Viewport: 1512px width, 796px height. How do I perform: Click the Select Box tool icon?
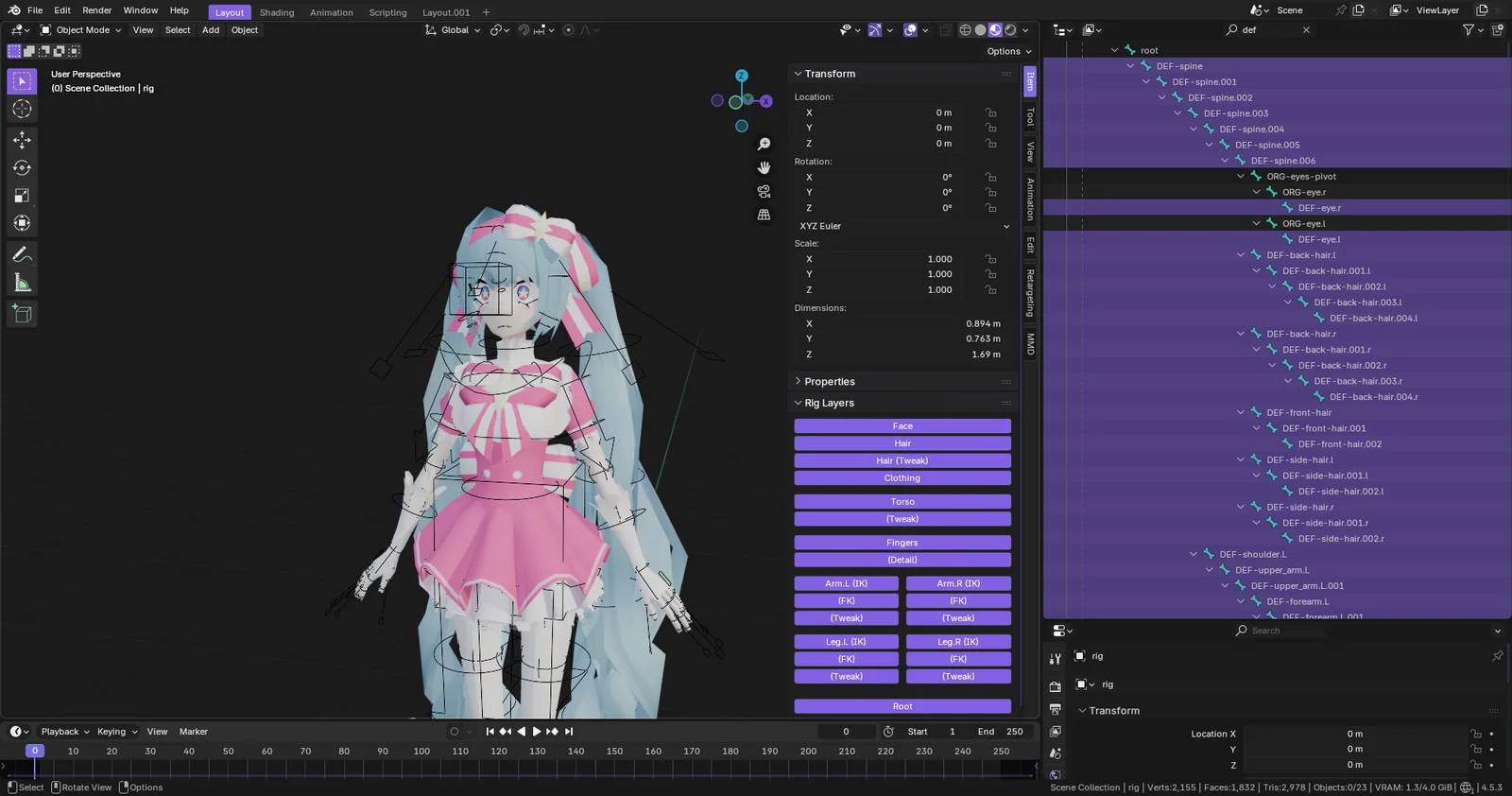coord(22,81)
